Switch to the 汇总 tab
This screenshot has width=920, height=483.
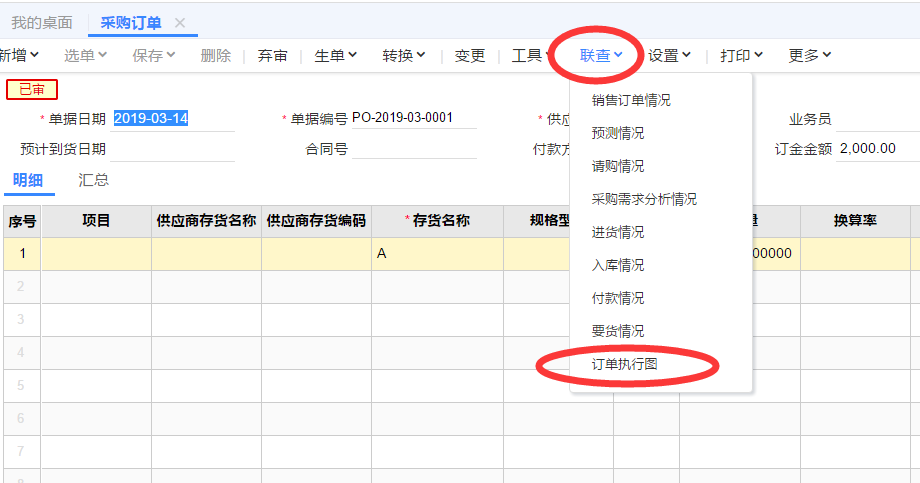click(x=94, y=180)
